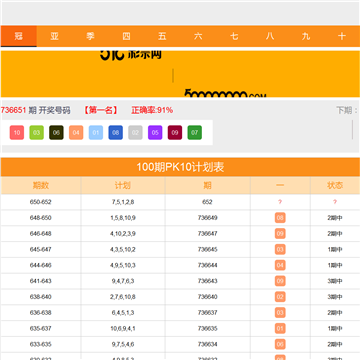Select the 冠 tab

[19, 36]
